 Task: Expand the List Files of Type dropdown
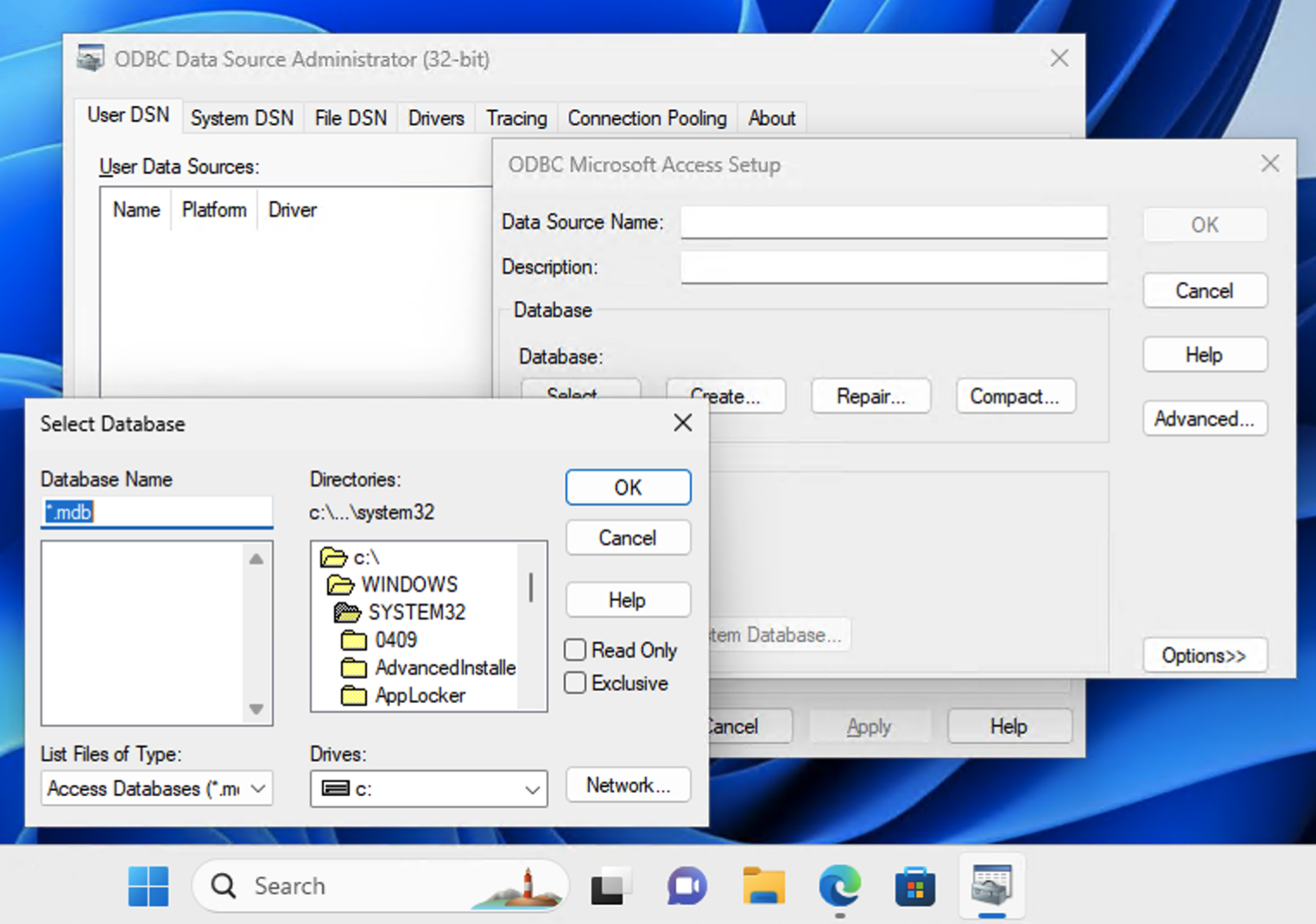click(x=156, y=788)
